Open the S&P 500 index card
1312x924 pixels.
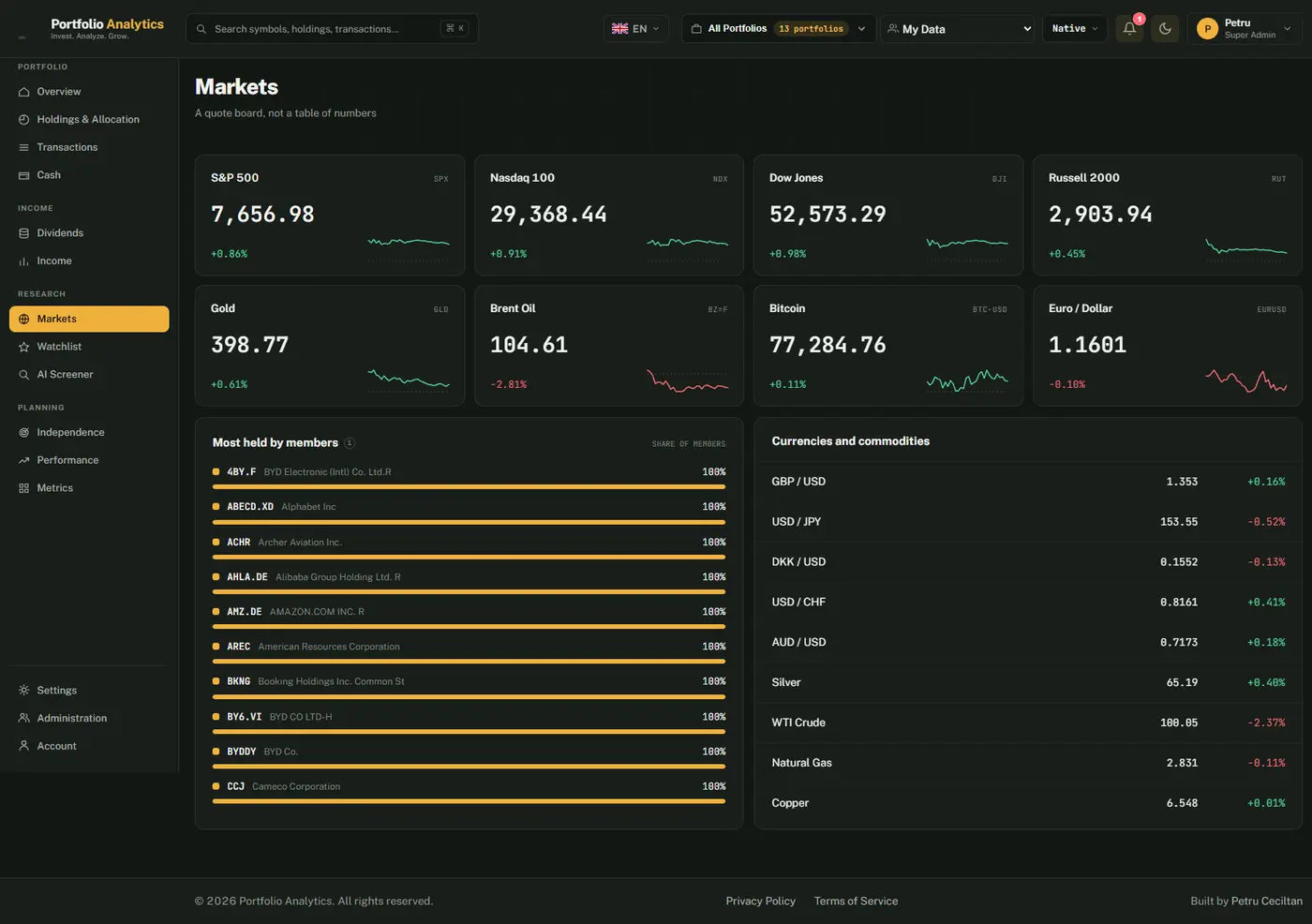[x=330, y=215]
